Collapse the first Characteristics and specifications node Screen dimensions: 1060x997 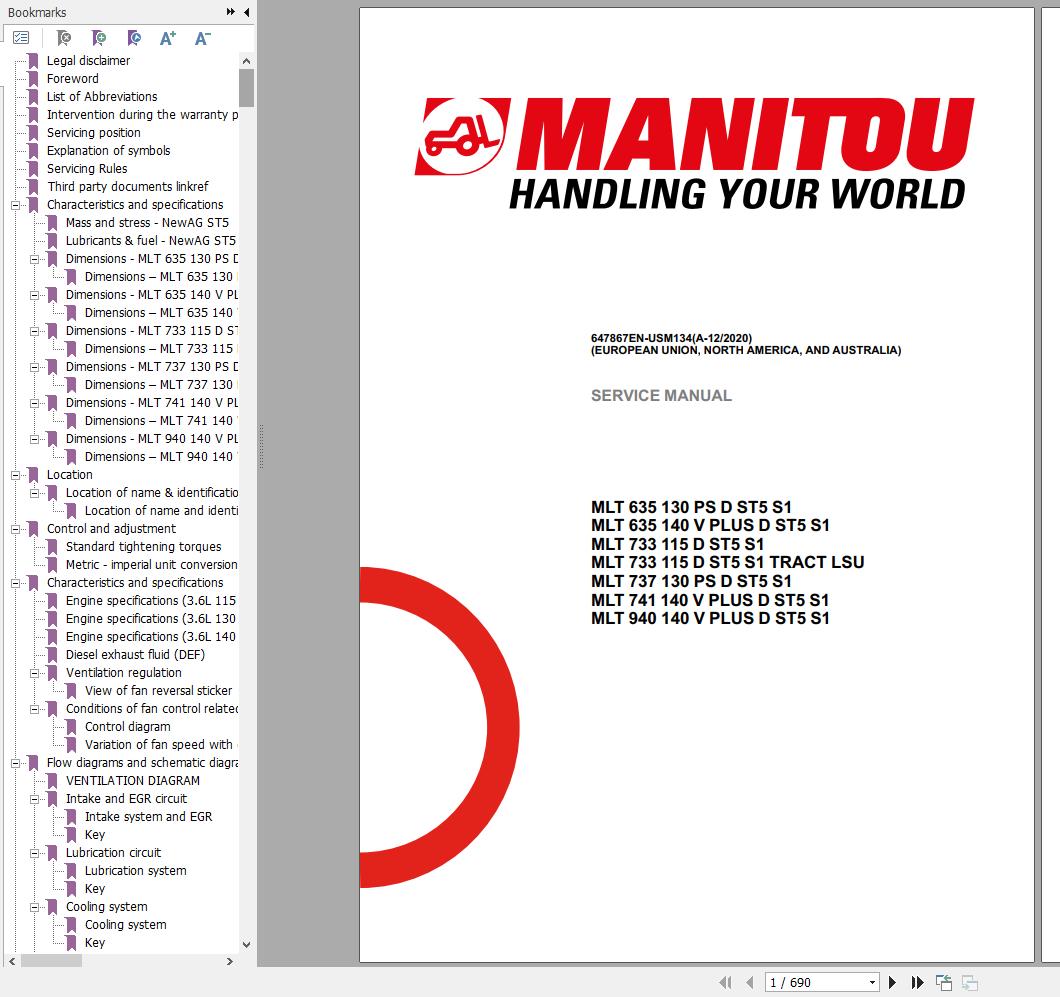(x=16, y=205)
